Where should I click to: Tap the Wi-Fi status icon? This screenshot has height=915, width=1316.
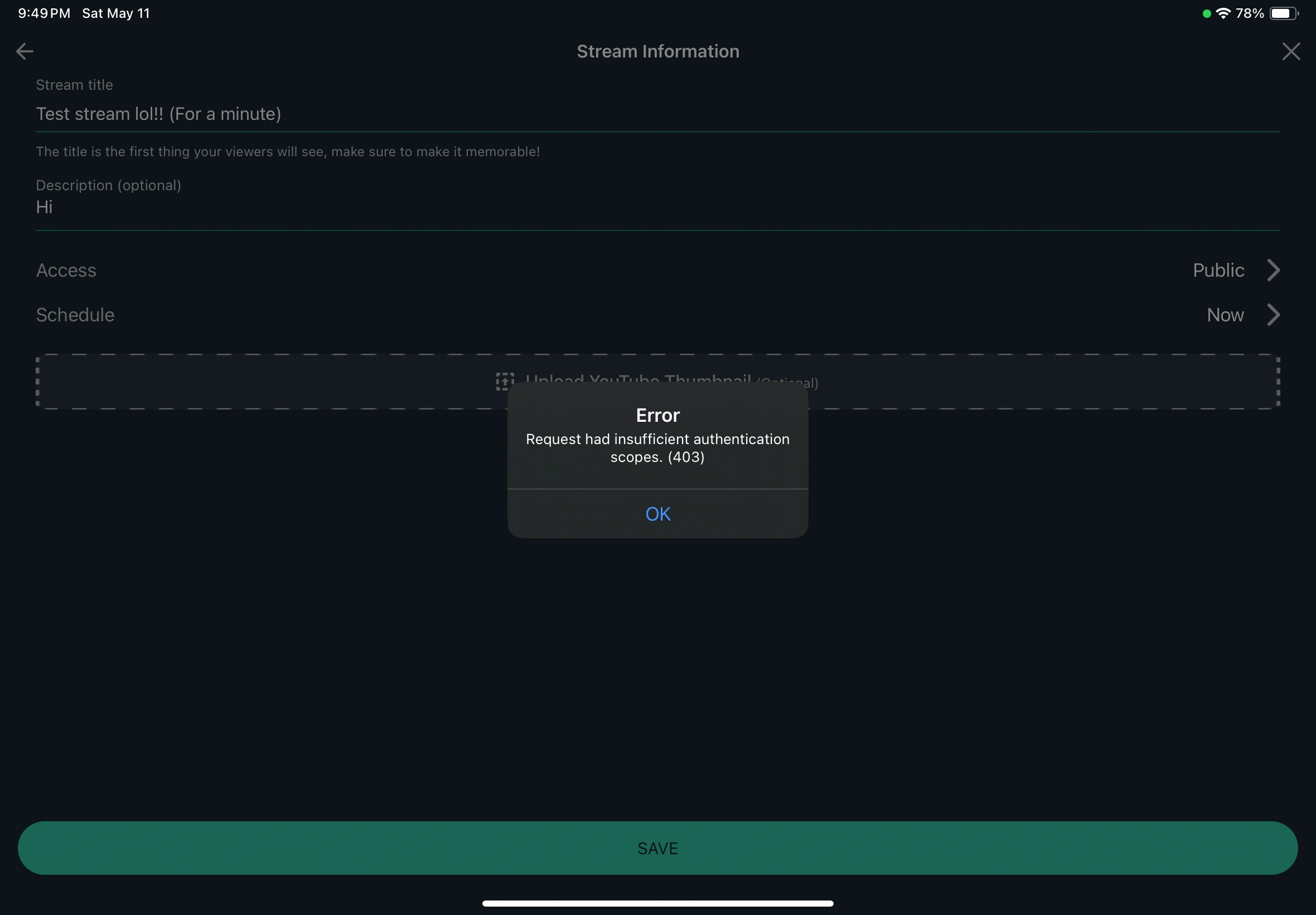[x=1223, y=13]
